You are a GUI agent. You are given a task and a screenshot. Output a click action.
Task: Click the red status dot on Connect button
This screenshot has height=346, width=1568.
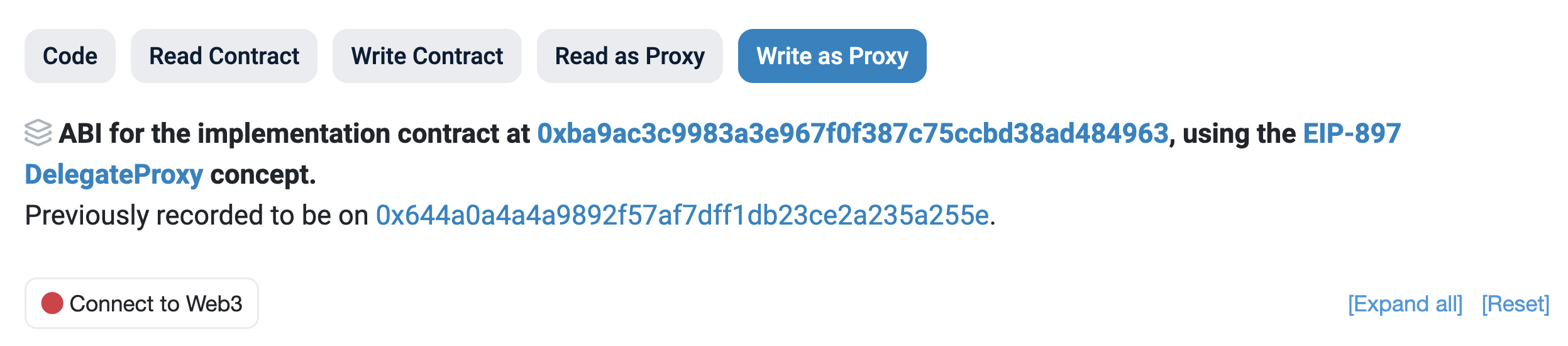click(52, 303)
